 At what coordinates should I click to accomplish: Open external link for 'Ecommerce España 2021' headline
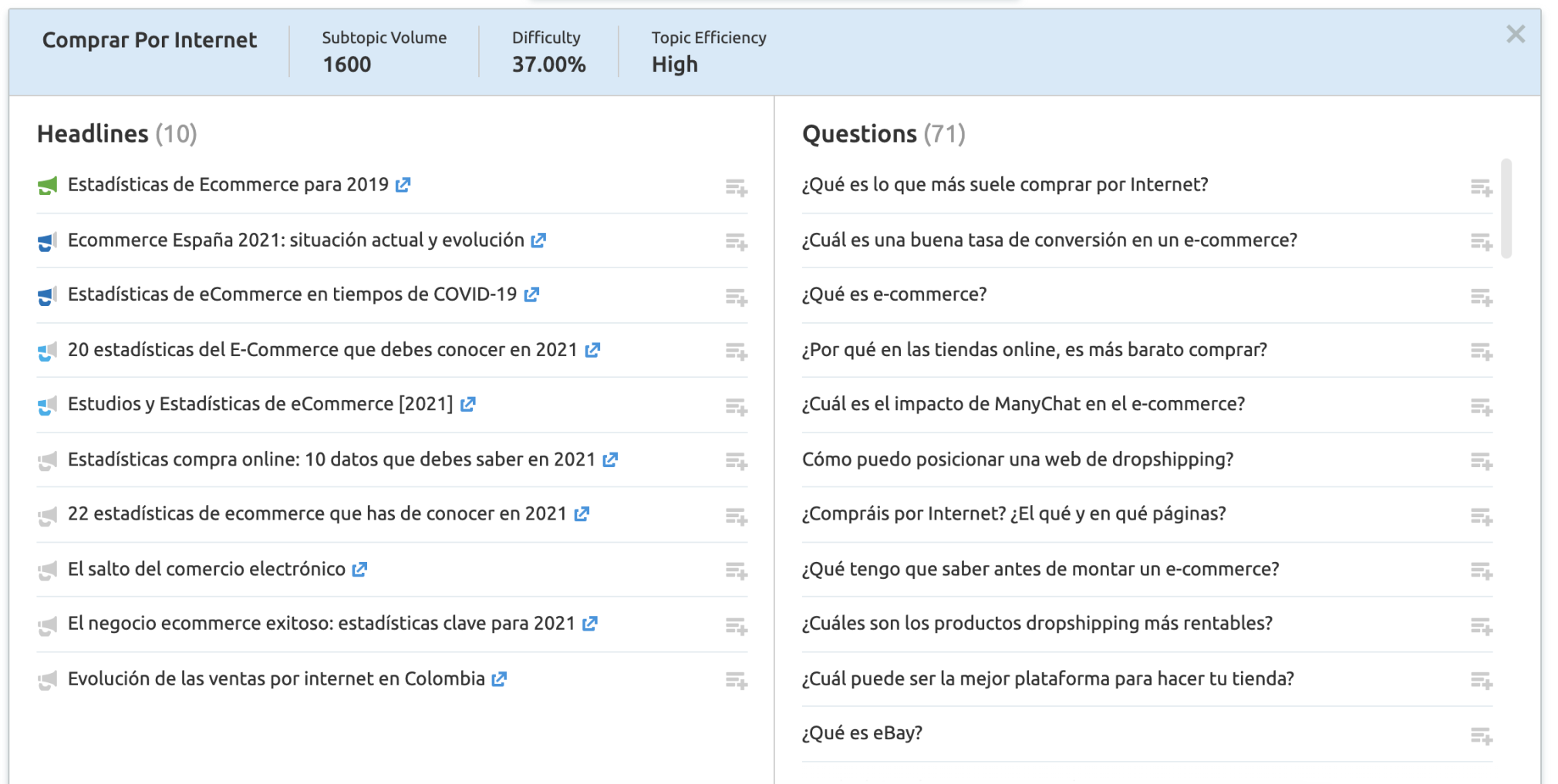tap(538, 241)
